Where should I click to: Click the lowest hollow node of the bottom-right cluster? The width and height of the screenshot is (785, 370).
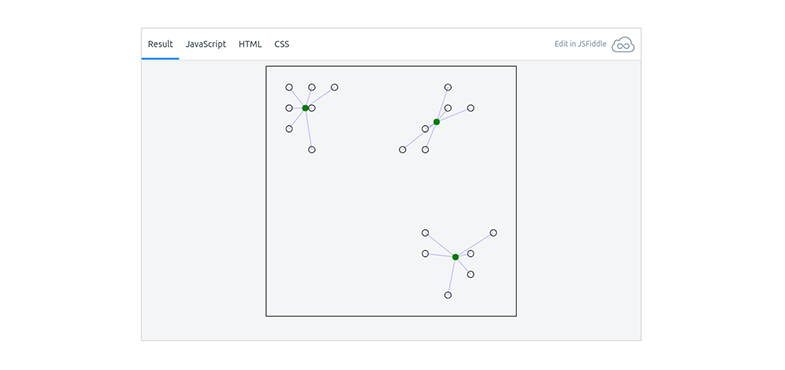(x=448, y=295)
